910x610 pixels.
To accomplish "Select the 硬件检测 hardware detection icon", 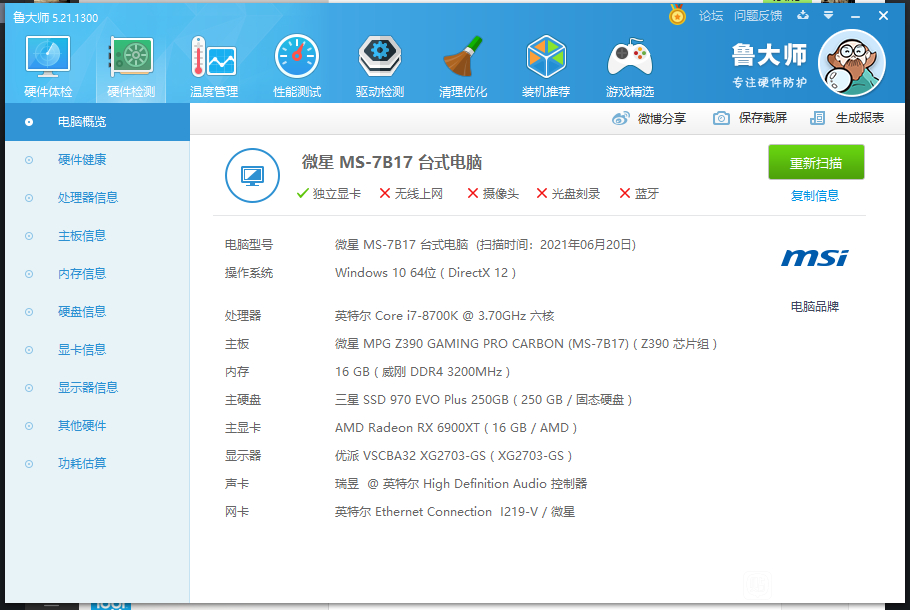I will point(131,57).
